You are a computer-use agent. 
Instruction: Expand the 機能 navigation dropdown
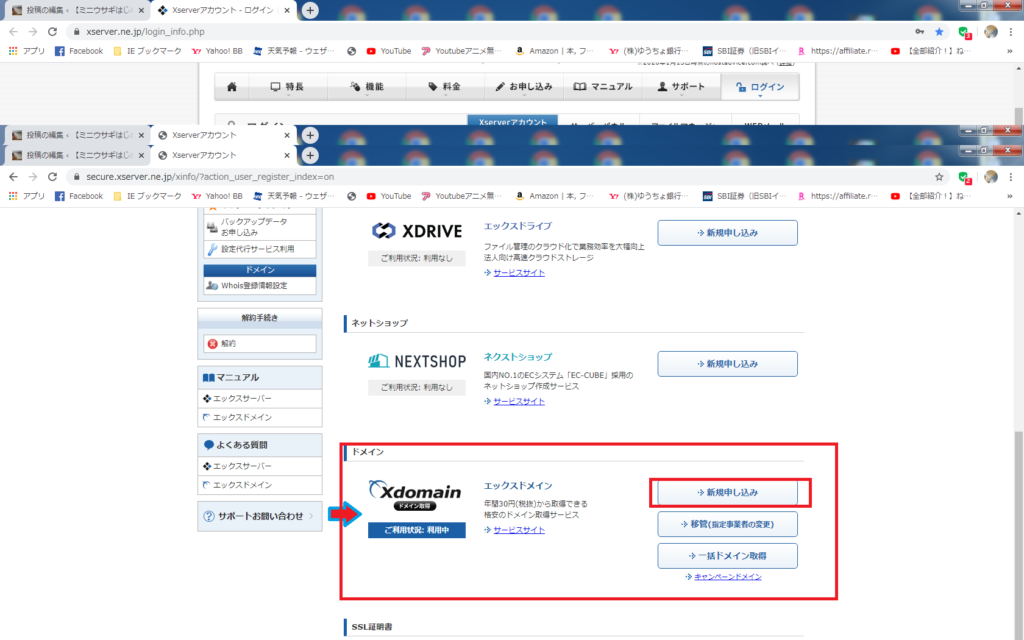click(x=368, y=87)
